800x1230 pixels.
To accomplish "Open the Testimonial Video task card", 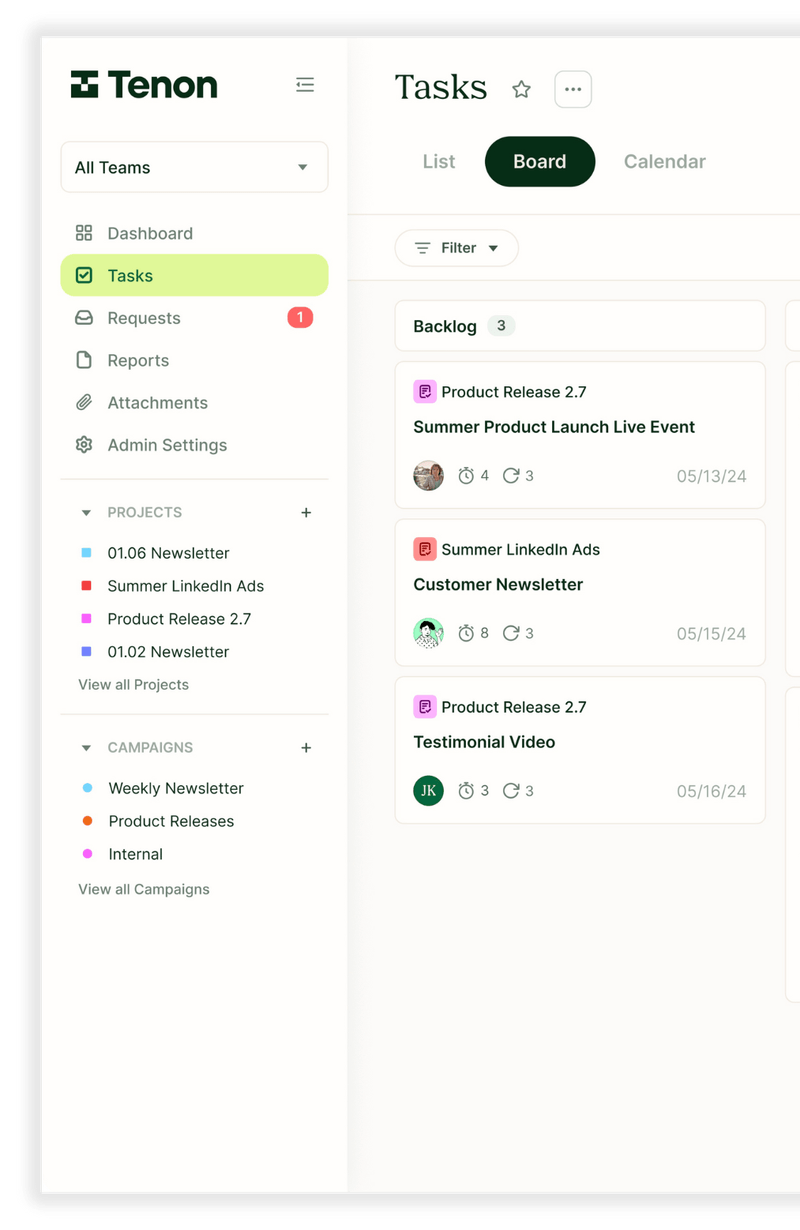I will tap(580, 749).
